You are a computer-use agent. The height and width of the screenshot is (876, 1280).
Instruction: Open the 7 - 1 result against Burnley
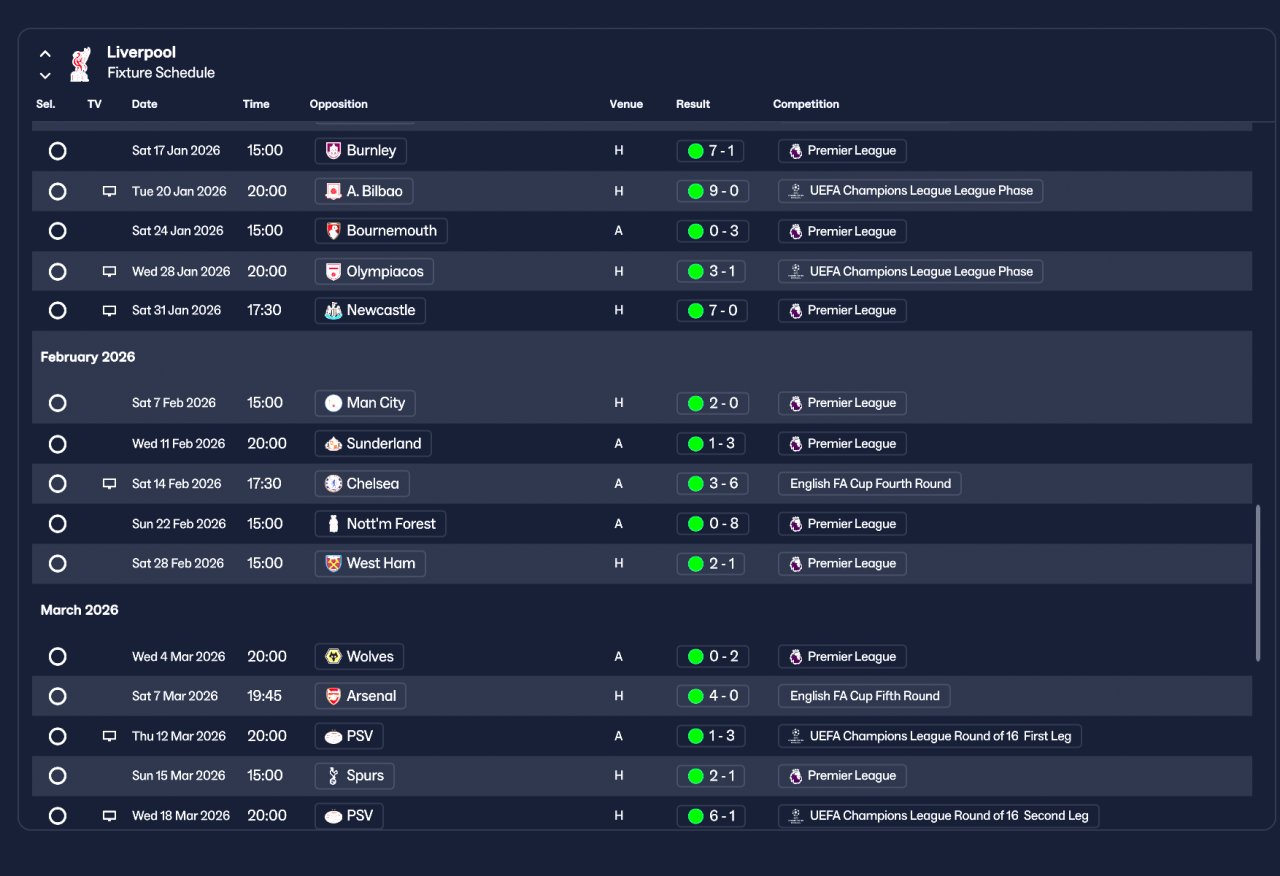pos(711,151)
